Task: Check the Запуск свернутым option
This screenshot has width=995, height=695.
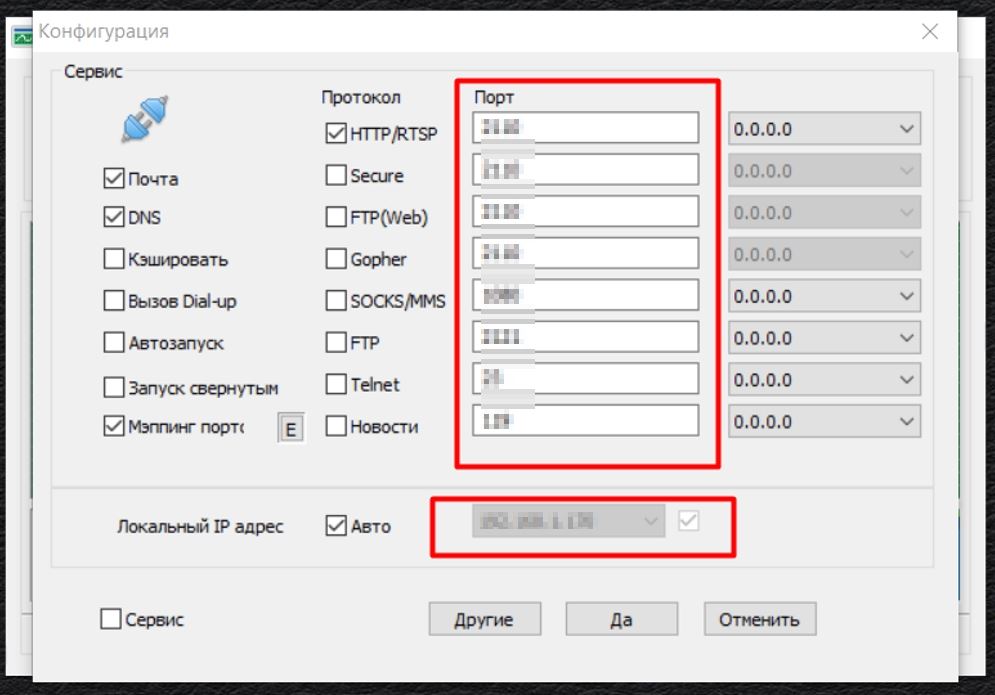Action: pos(114,387)
